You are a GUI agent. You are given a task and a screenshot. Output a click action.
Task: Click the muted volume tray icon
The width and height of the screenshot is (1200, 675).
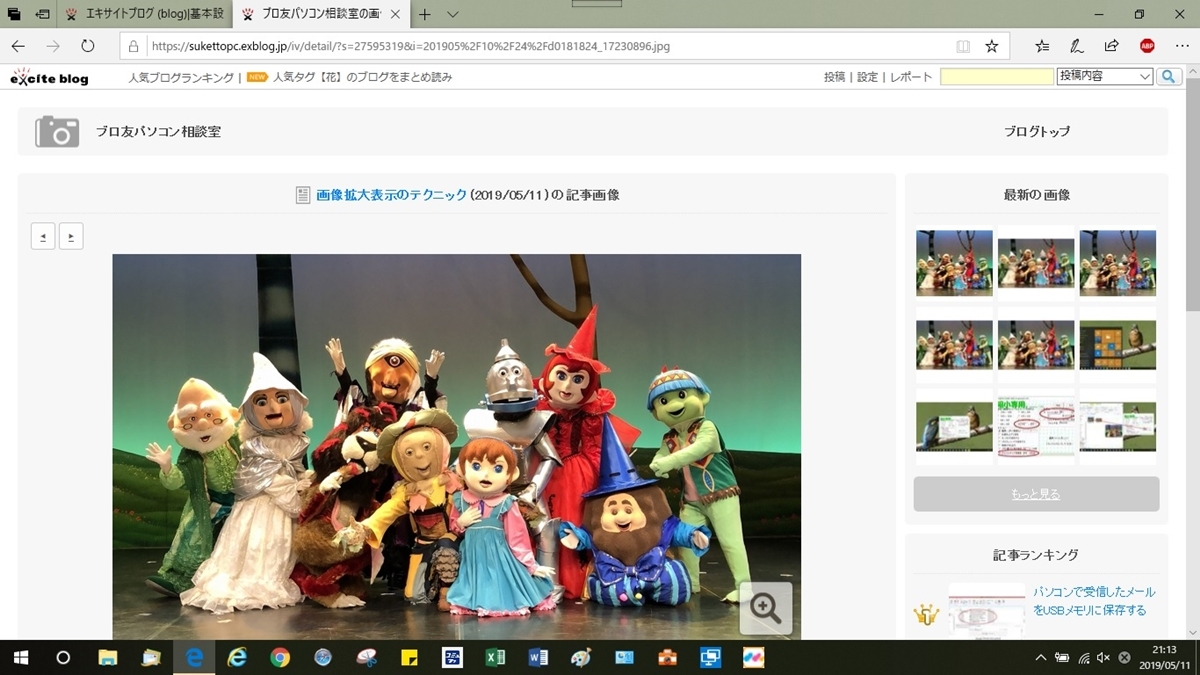(x=1103, y=658)
